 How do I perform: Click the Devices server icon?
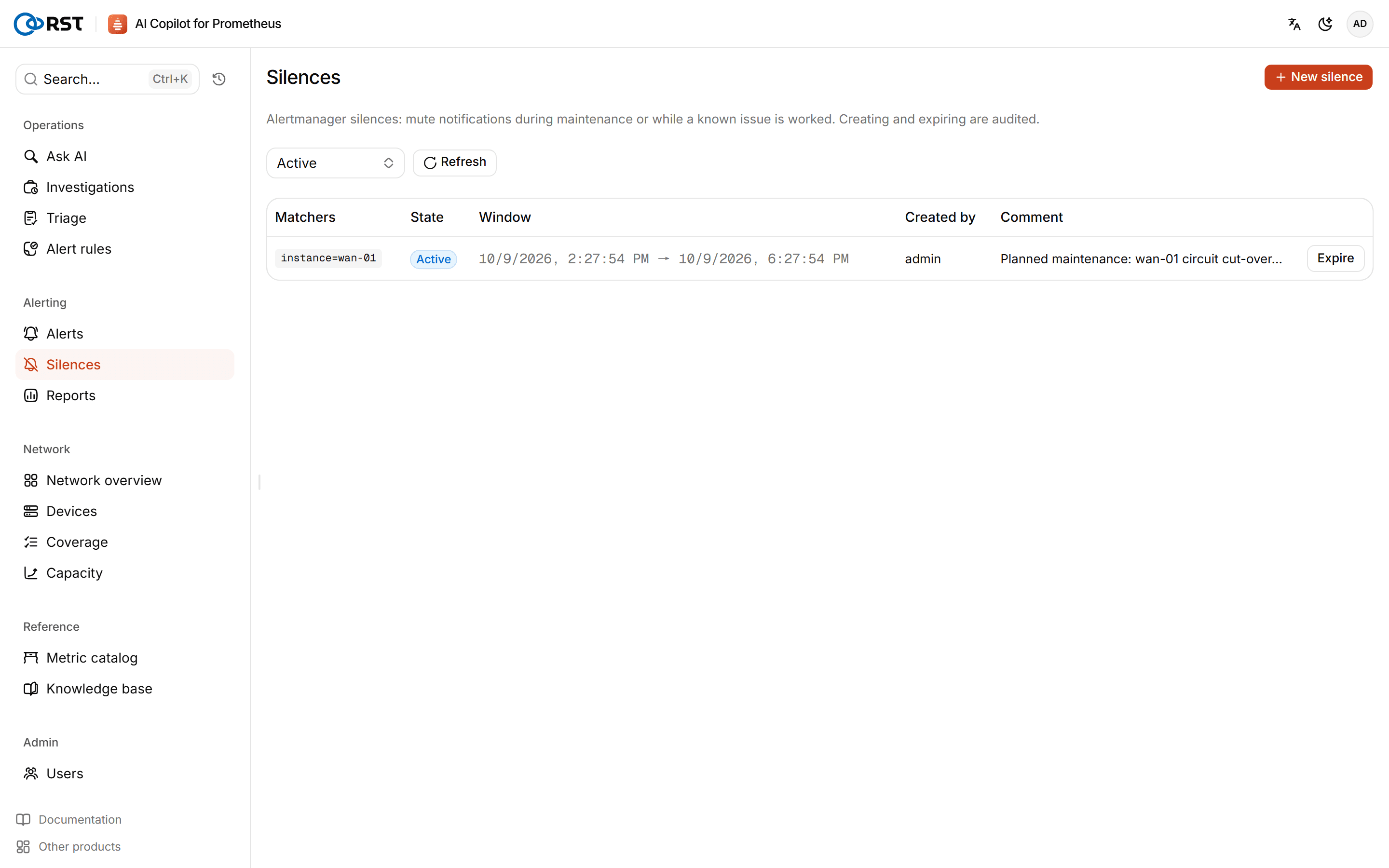(31, 511)
